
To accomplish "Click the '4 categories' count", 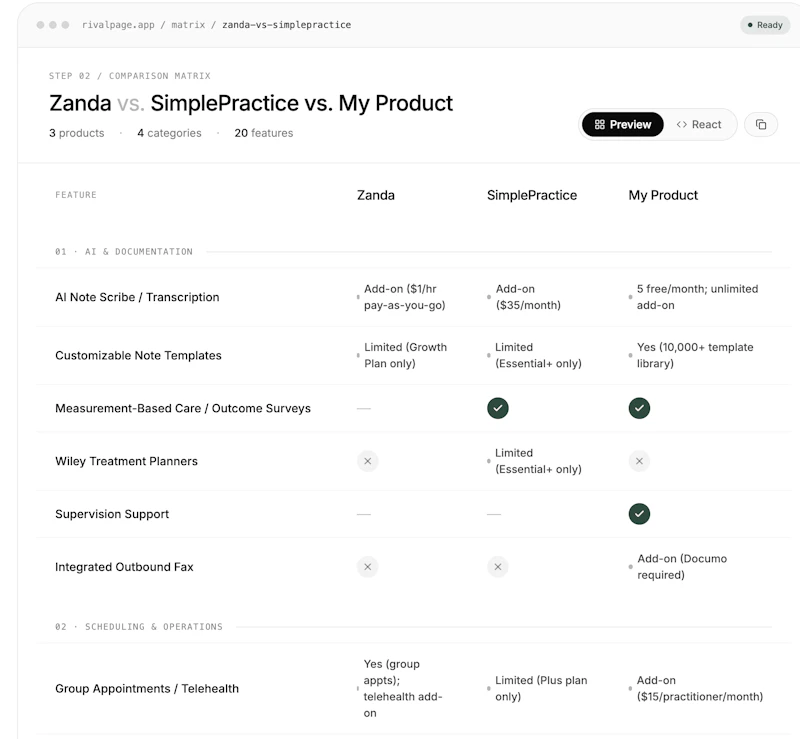I will 169,133.
